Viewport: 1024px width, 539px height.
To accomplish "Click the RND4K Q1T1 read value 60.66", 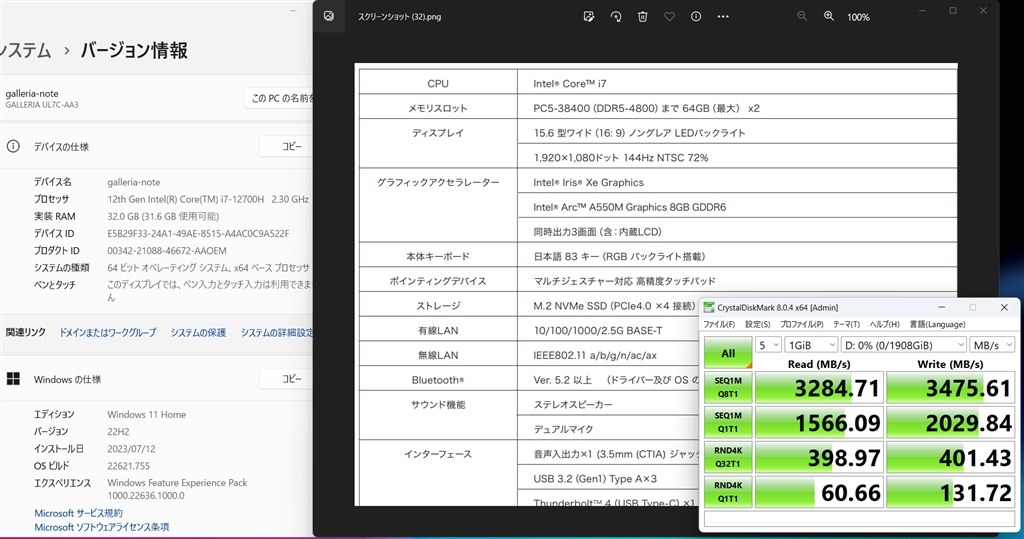I will (x=820, y=491).
